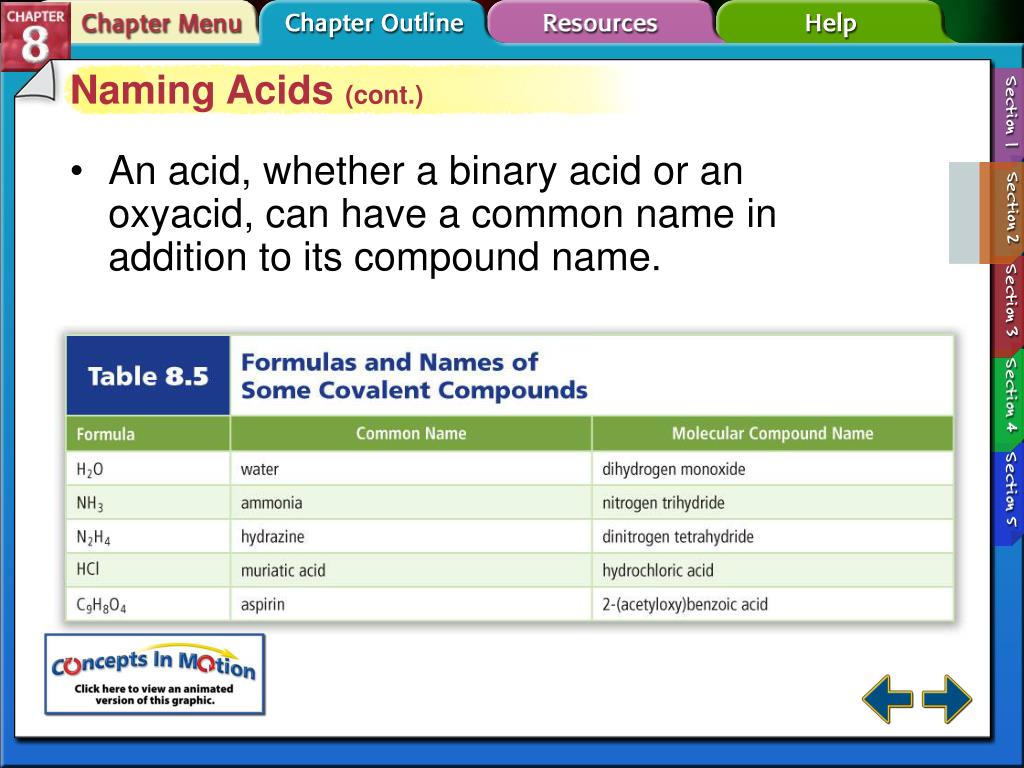Open the Help tab
The image size is (1024, 768).
tap(830, 23)
